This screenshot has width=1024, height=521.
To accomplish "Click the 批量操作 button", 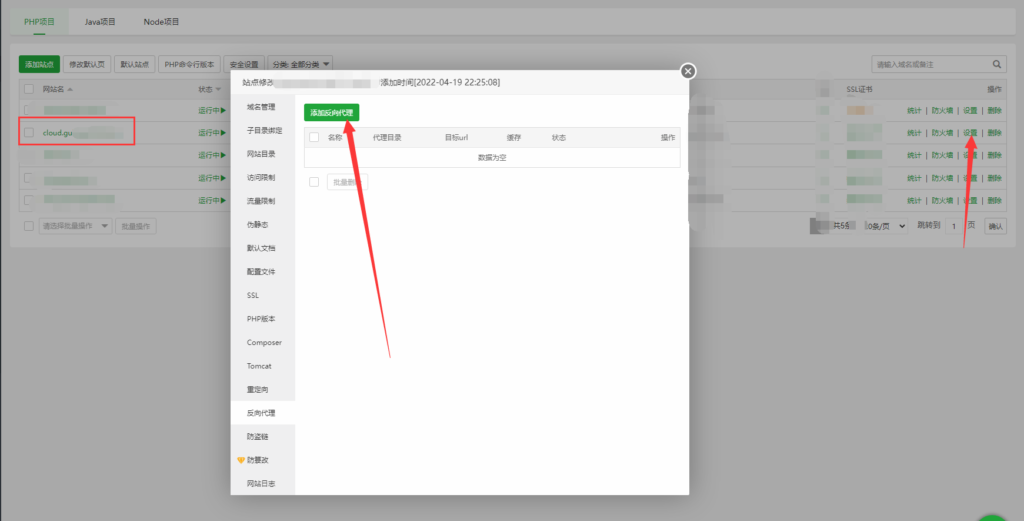I will pyautogui.click(x=136, y=226).
